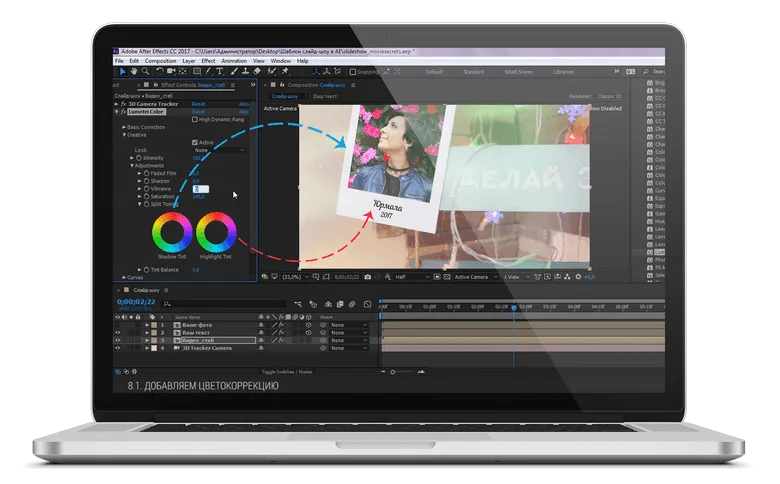Click the Shadow Tint color wheel

[x=171, y=233]
